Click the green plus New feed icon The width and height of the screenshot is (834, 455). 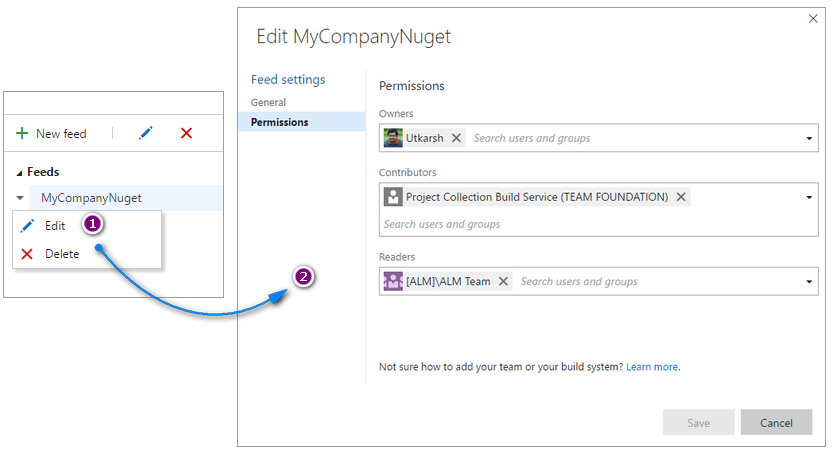click(22, 133)
